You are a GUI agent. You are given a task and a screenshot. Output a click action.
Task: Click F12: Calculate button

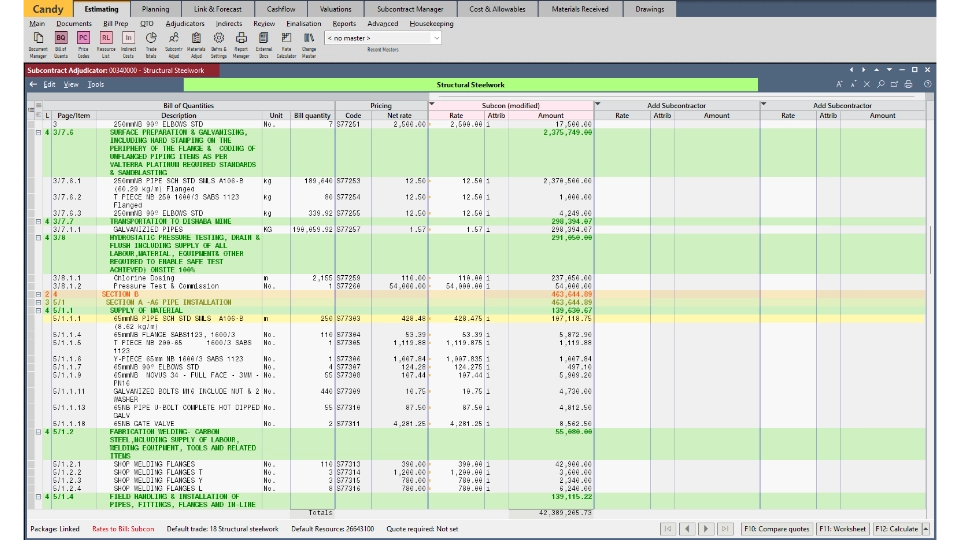pyautogui.click(x=896, y=529)
